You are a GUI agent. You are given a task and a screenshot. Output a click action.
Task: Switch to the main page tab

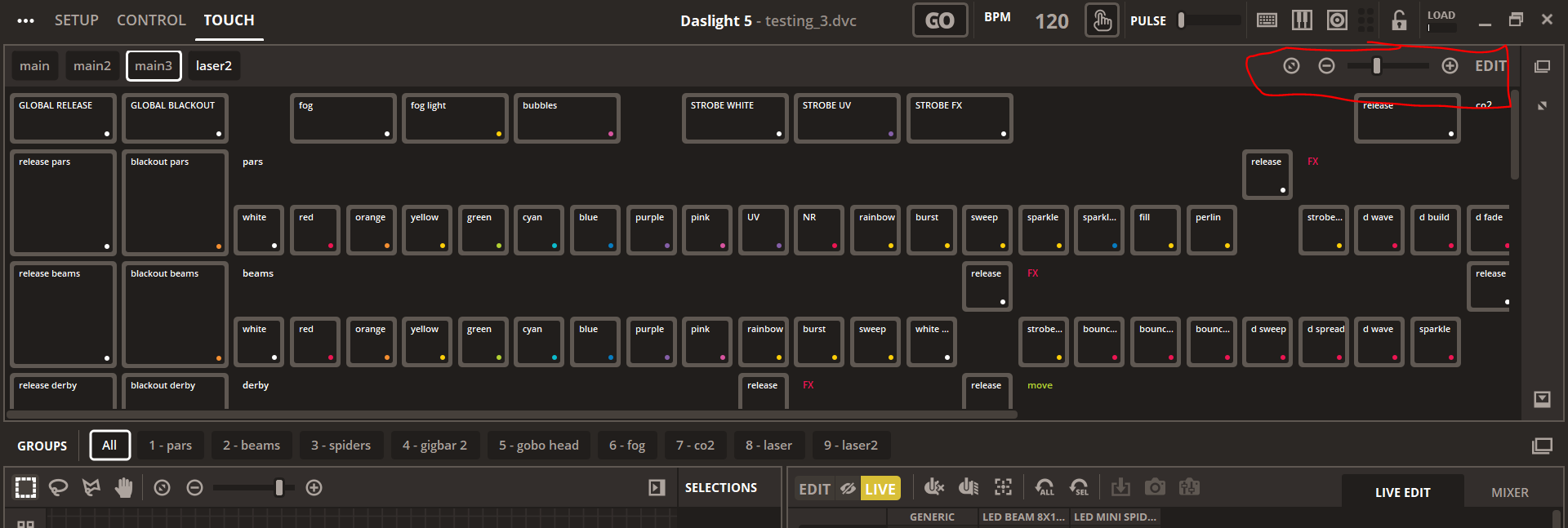pos(34,66)
